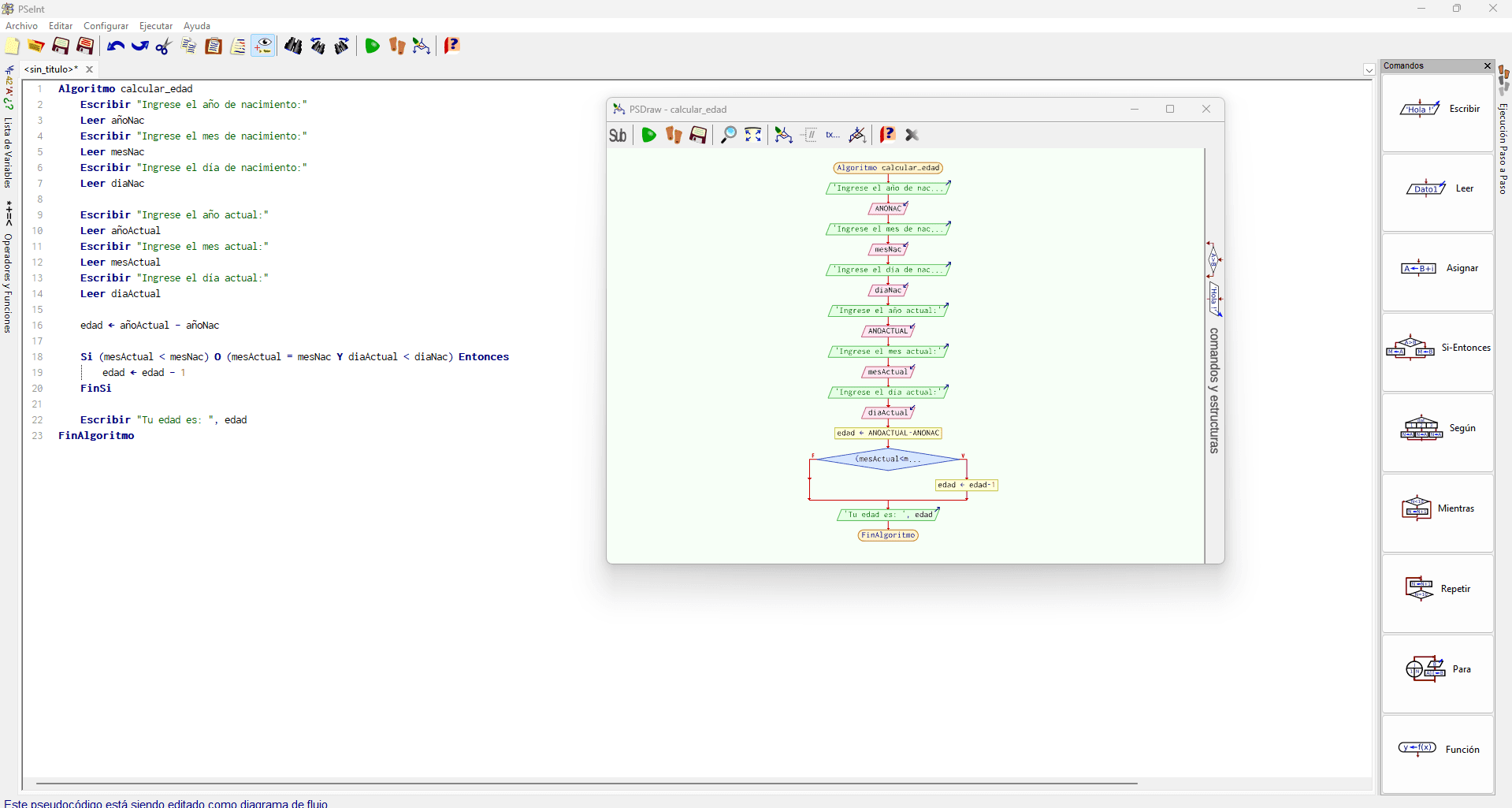This screenshot has width=1512, height=808.
Task: Expand the tab list dropdown arrow
Action: (x=1369, y=70)
